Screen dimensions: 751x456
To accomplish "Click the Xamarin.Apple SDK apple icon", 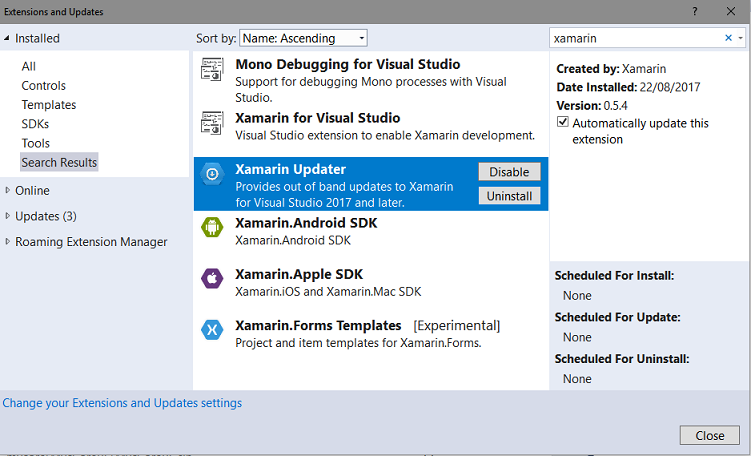I will coord(212,278).
